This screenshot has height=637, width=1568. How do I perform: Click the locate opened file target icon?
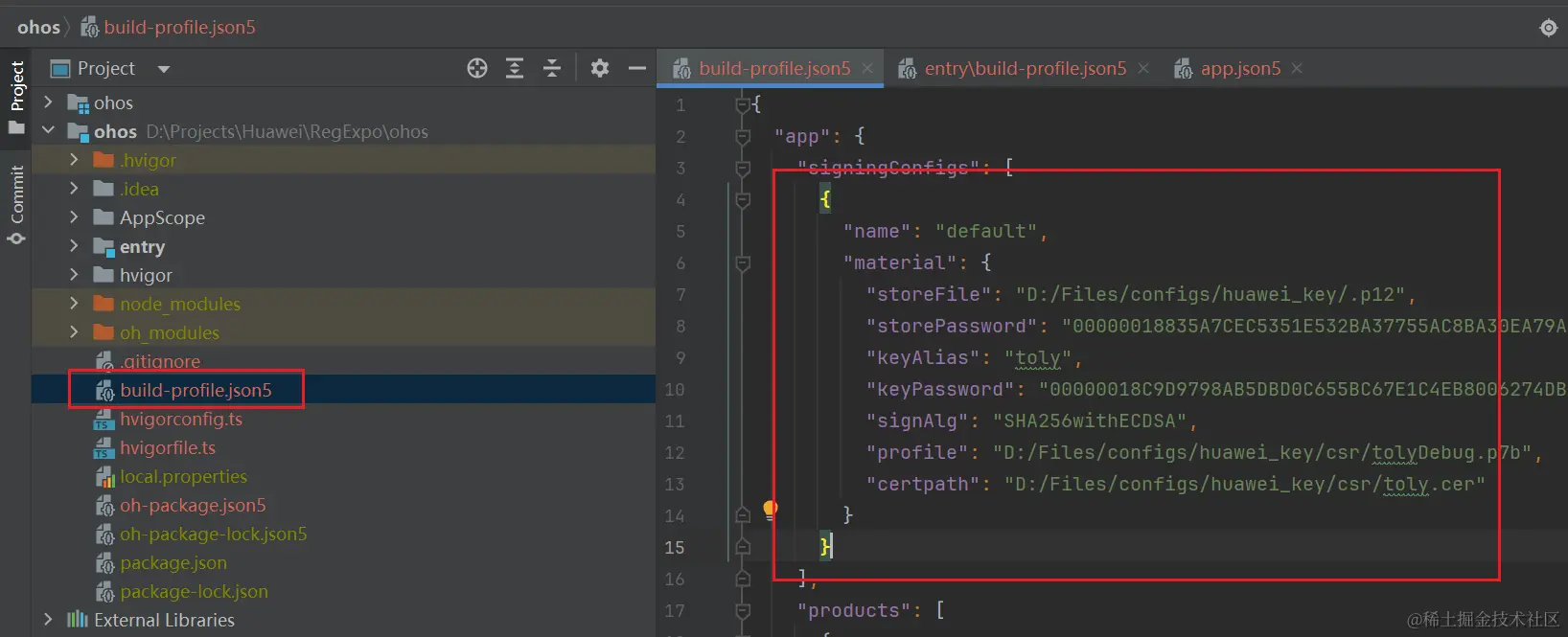477,68
